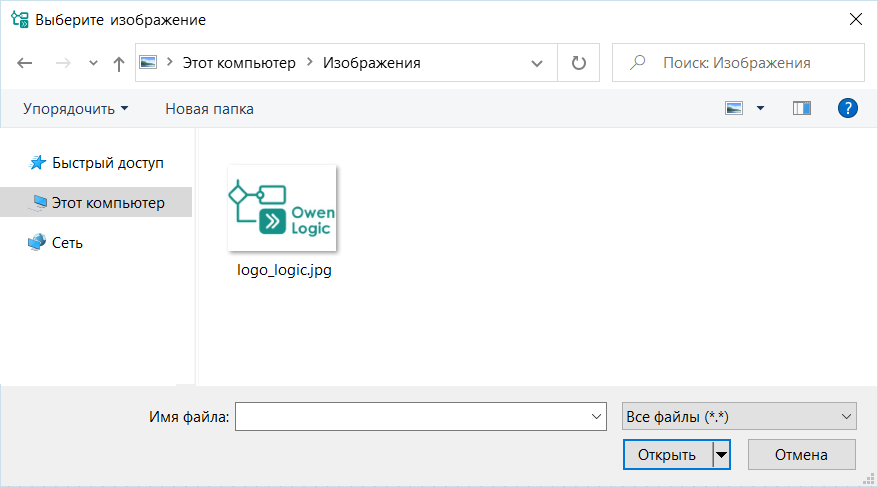Image resolution: width=878 pixels, height=487 pixels.
Task: Click the 'Открыть' button
Action: pyautogui.click(x=667, y=455)
